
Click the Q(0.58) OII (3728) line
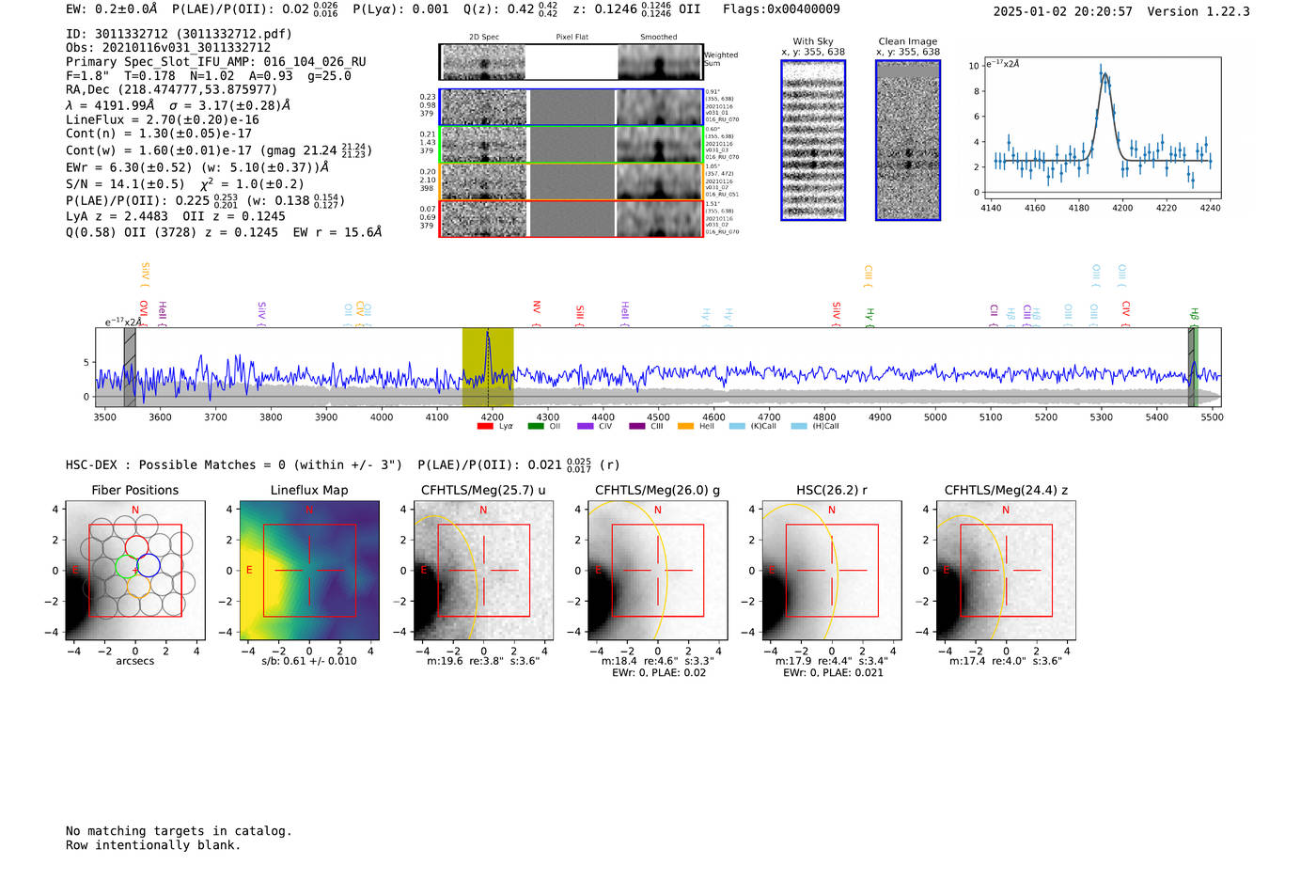(224, 232)
